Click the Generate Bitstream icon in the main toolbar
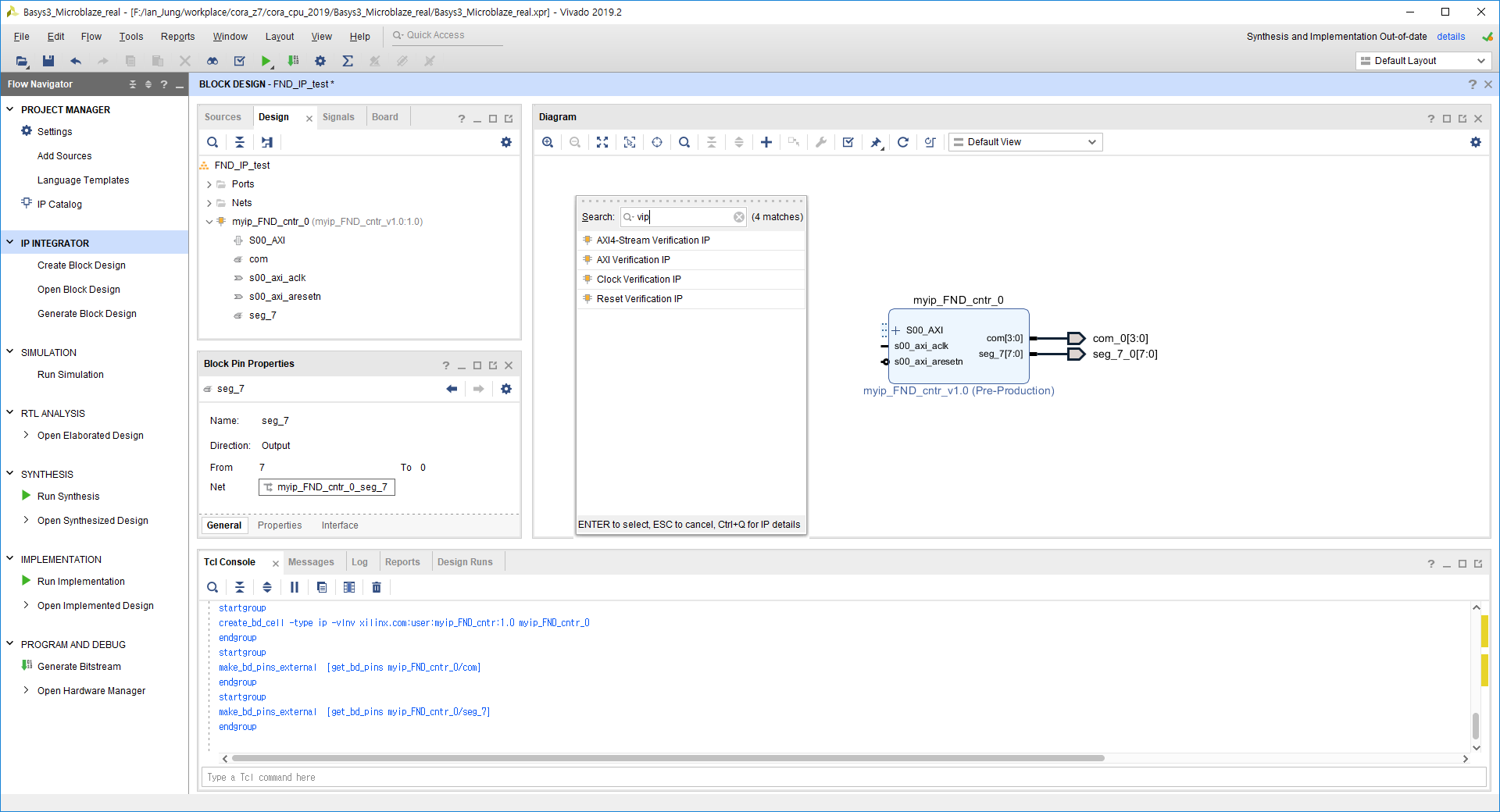The height and width of the screenshot is (812, 1500). pos(293,61)
